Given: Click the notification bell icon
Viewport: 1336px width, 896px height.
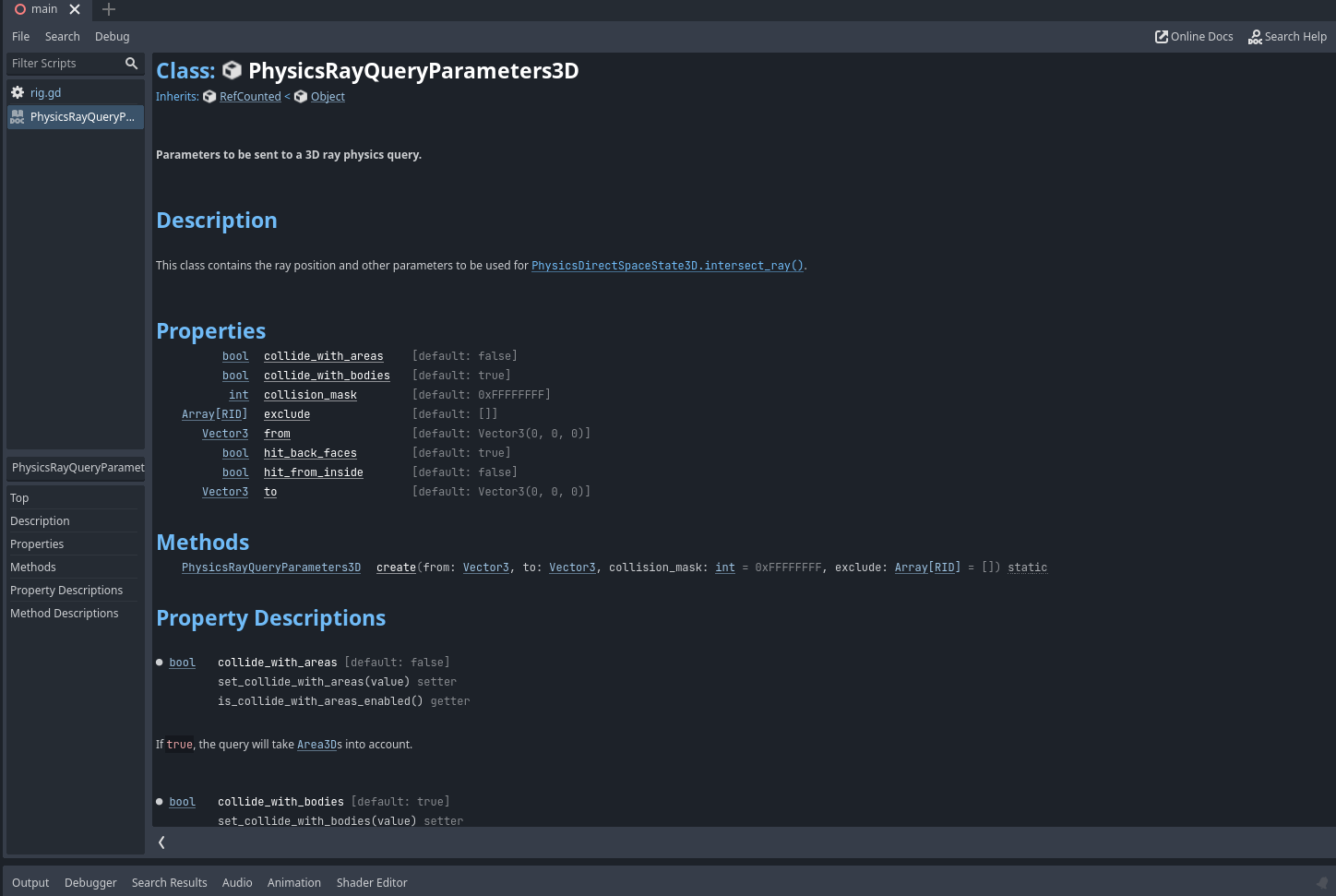Looking at the screenshot, I should point(1321,882).
